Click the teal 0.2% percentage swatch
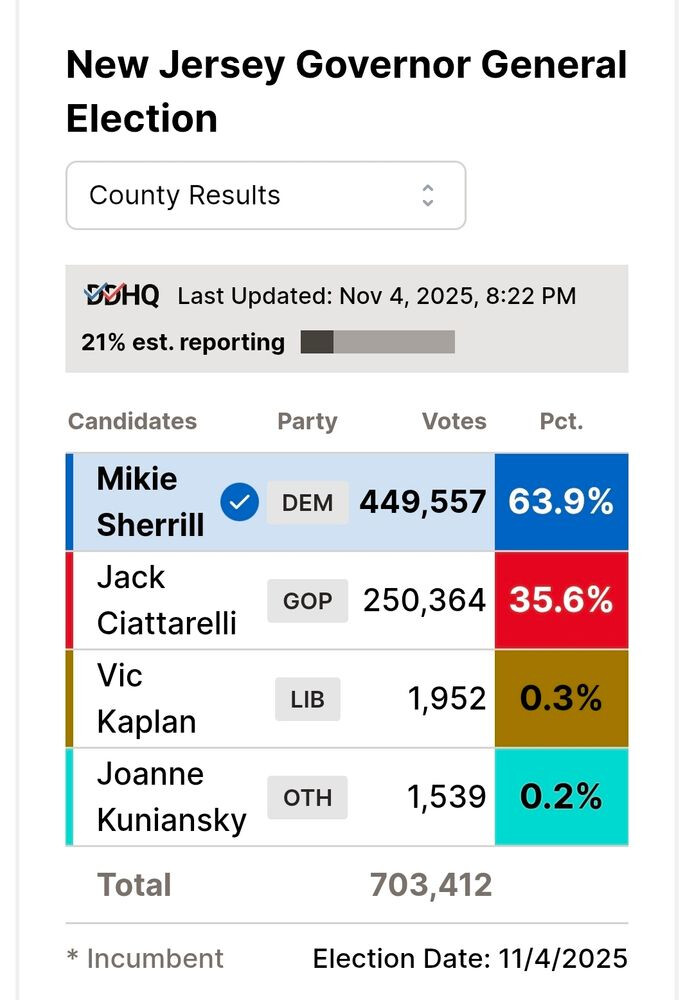Viewport: 694px width, 1000px height. 561,797
